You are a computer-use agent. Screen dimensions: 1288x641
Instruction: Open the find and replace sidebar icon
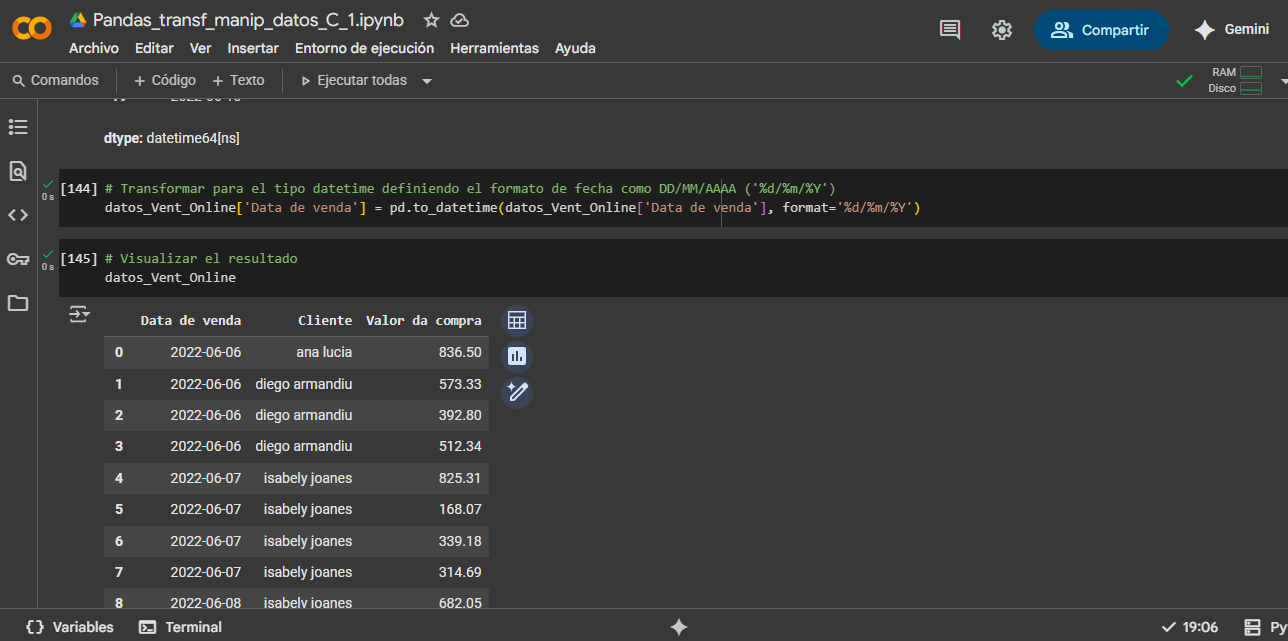[x=18, y=171]
